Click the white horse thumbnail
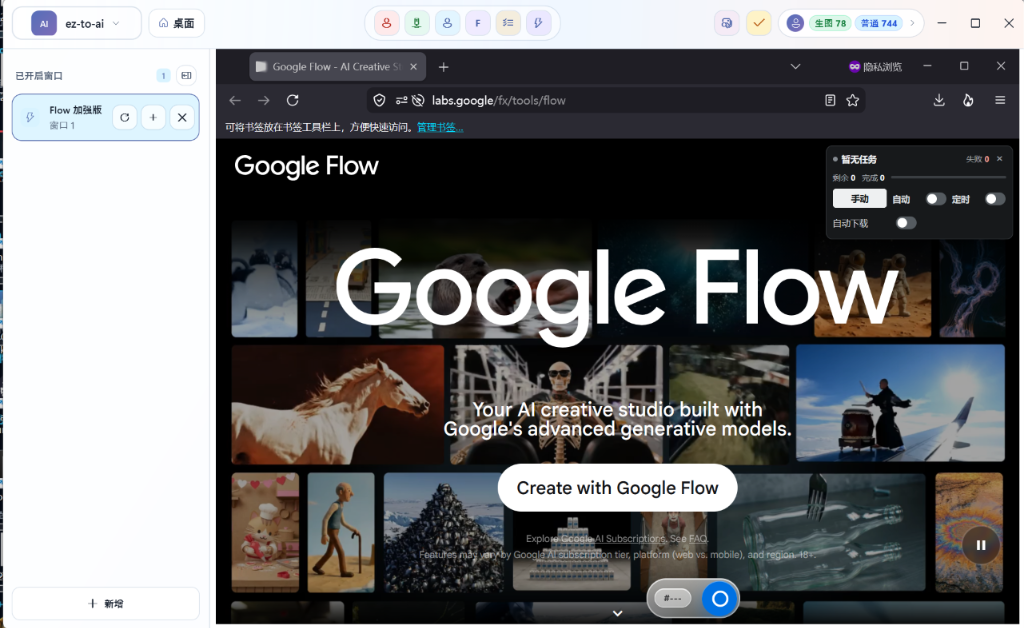 [x=338, y=405]
